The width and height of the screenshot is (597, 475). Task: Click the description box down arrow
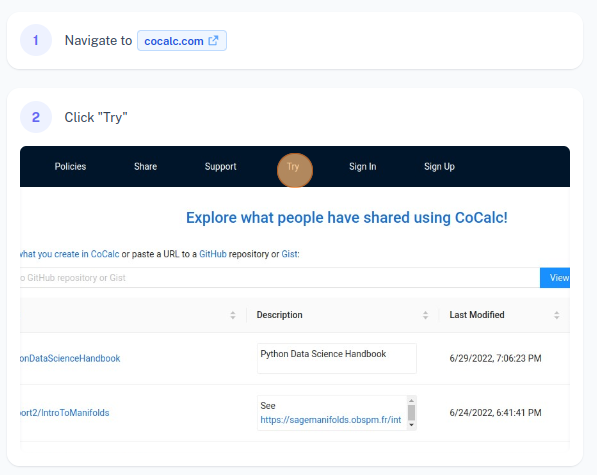pos(411,425)
